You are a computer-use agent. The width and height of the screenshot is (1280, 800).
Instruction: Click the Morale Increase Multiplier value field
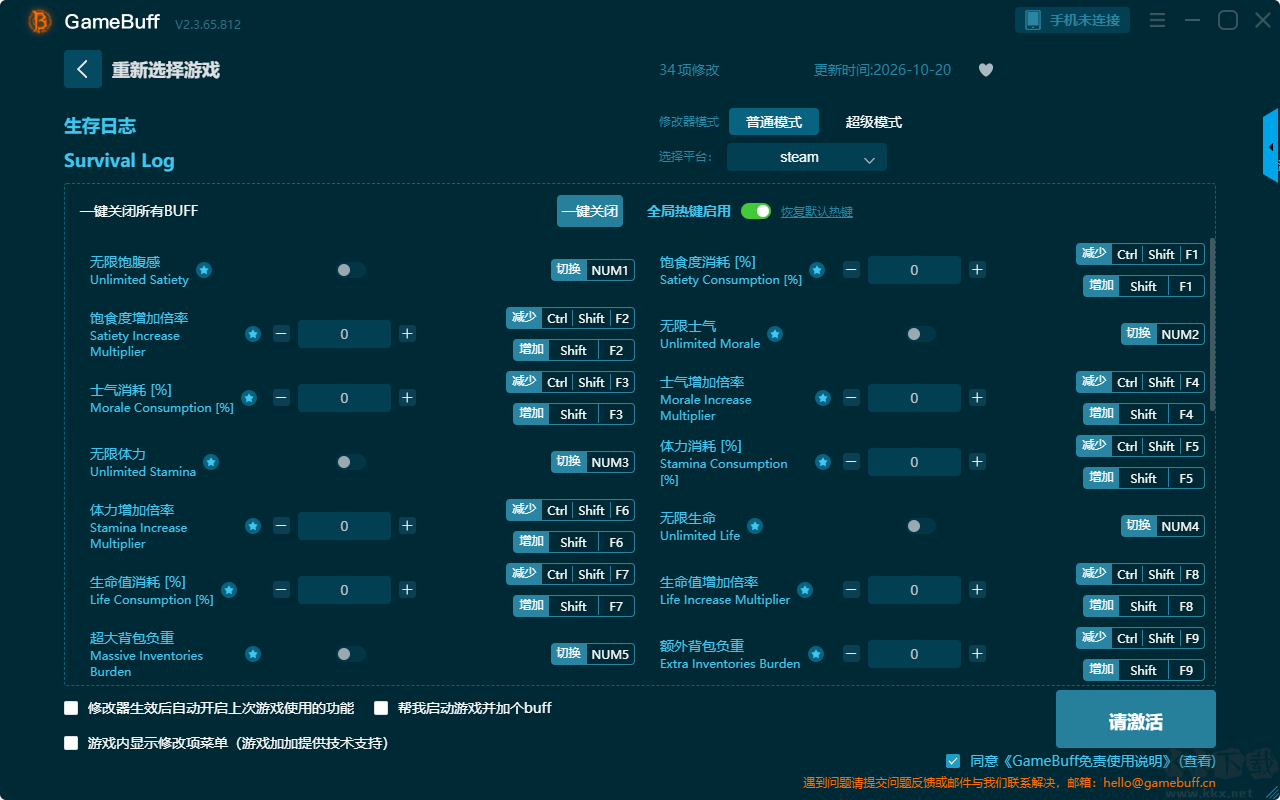[914, 398]
